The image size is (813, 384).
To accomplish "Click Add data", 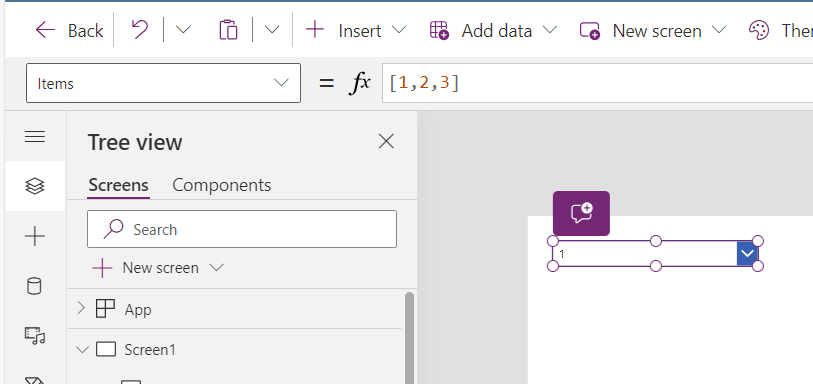I will tap(481, 31).
